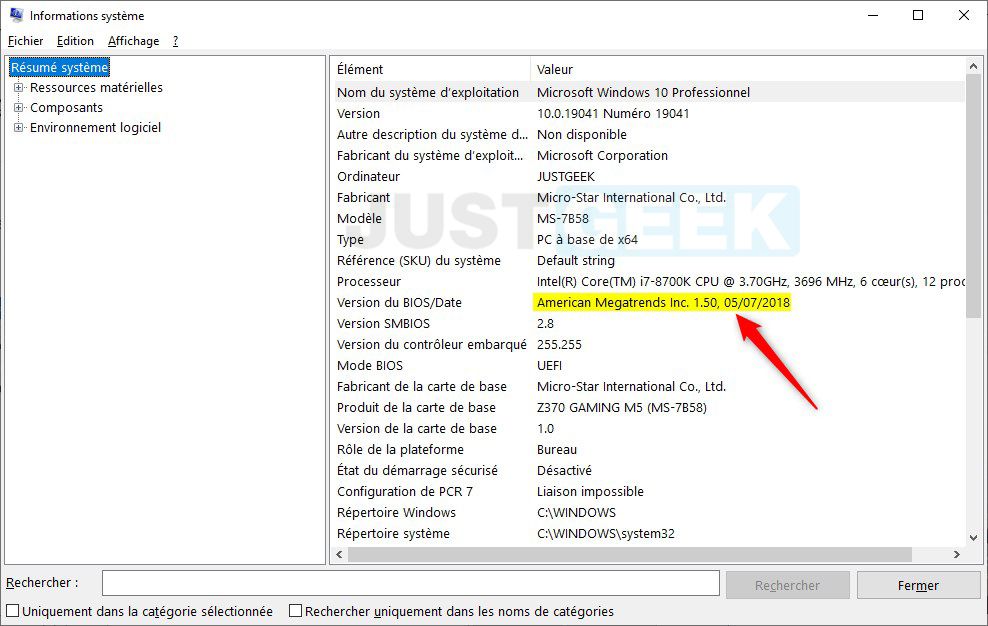Select Composants label in tree
This screenshot has width=988, height=626.
66,108
